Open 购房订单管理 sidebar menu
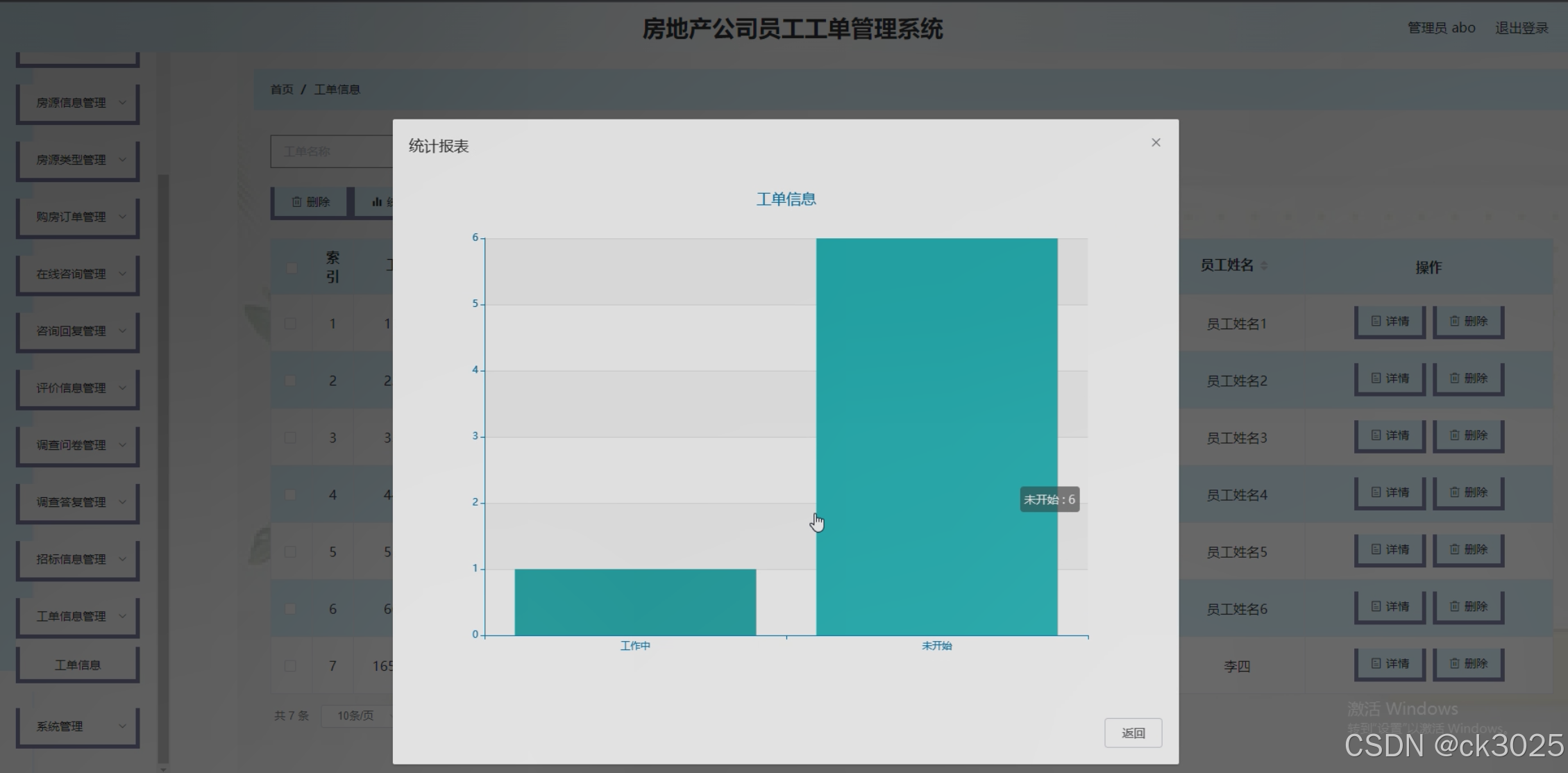The width and height of the screenshot is (1568, 773). [x=78, y=217]
